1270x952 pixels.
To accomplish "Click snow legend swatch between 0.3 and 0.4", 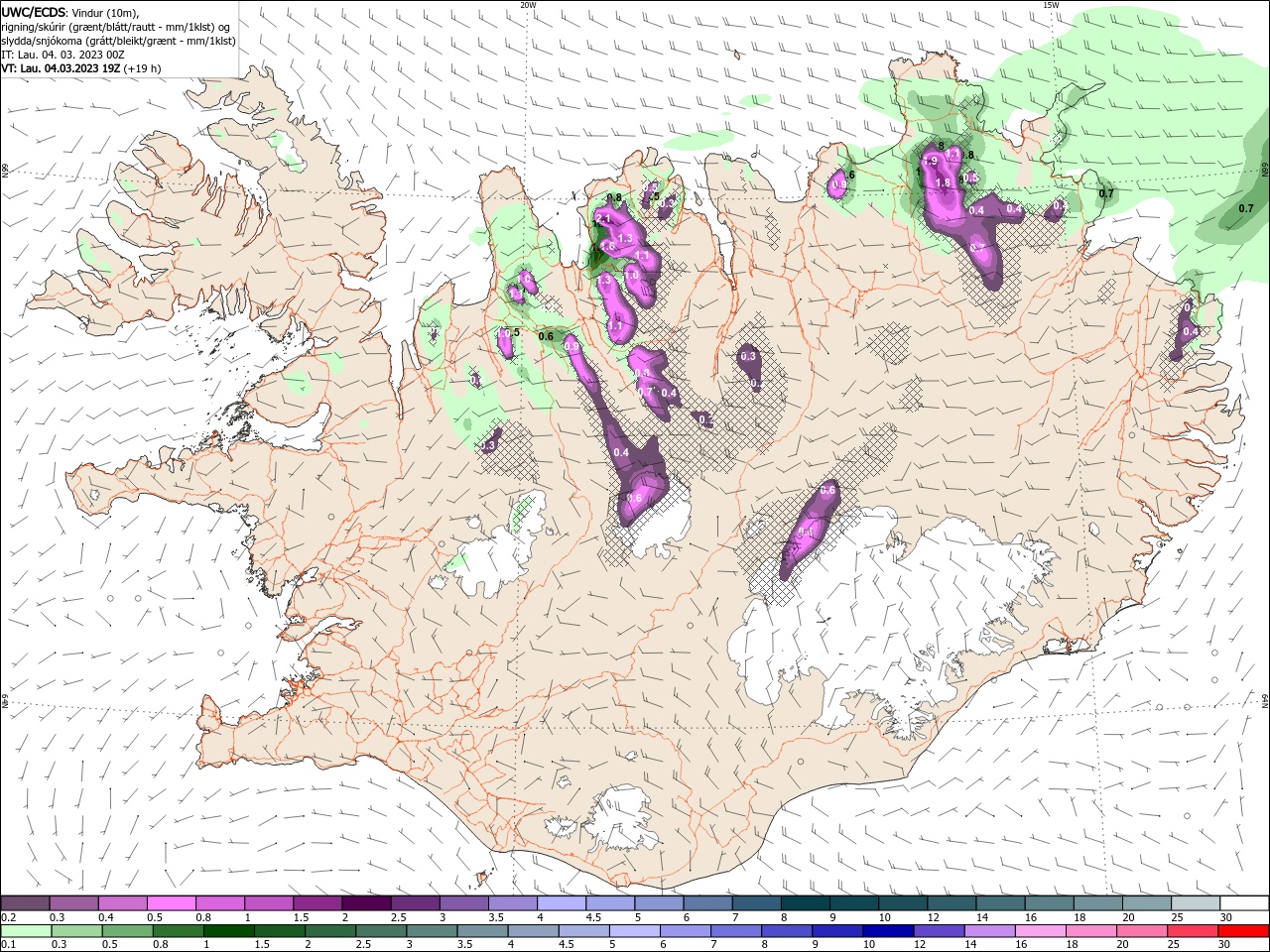I will pyautogui.click(x=74, y=903).
